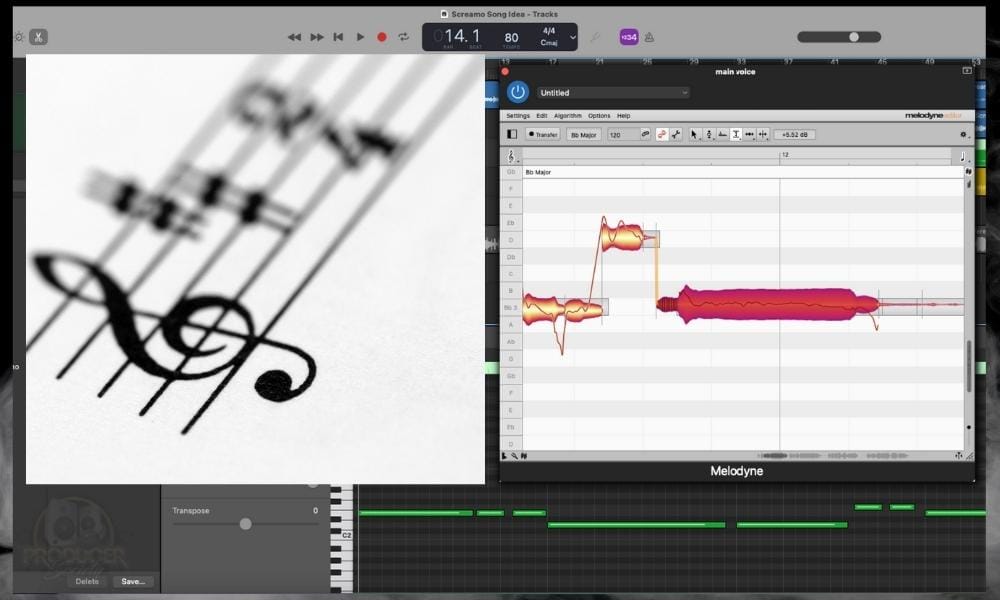Toggle the Melodyne plugin power button

click(x=518, y=92)
